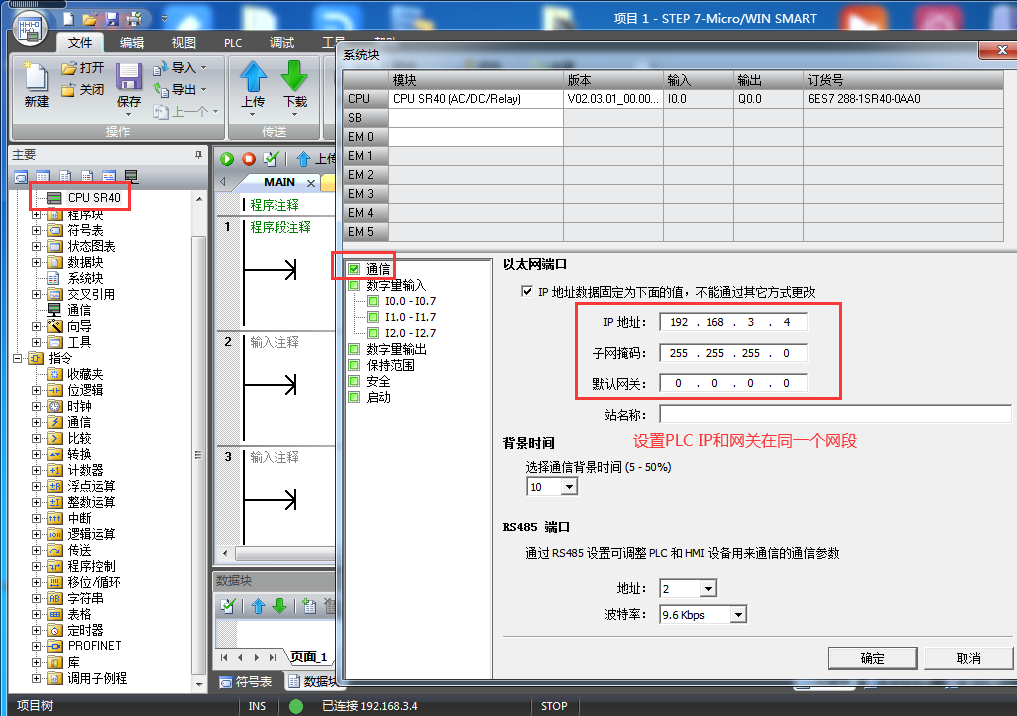Open the background time percentage dropdown
The image size is (1017, 716).
pyautogui.click(x=569, y=486)
